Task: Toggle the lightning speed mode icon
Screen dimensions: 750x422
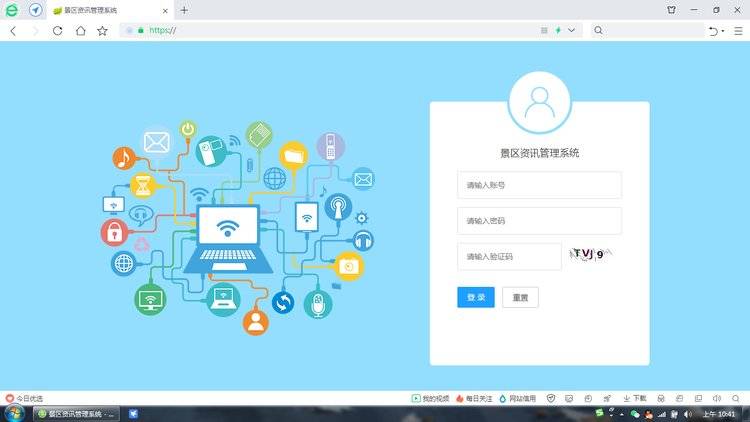Action: click(558, 31)
